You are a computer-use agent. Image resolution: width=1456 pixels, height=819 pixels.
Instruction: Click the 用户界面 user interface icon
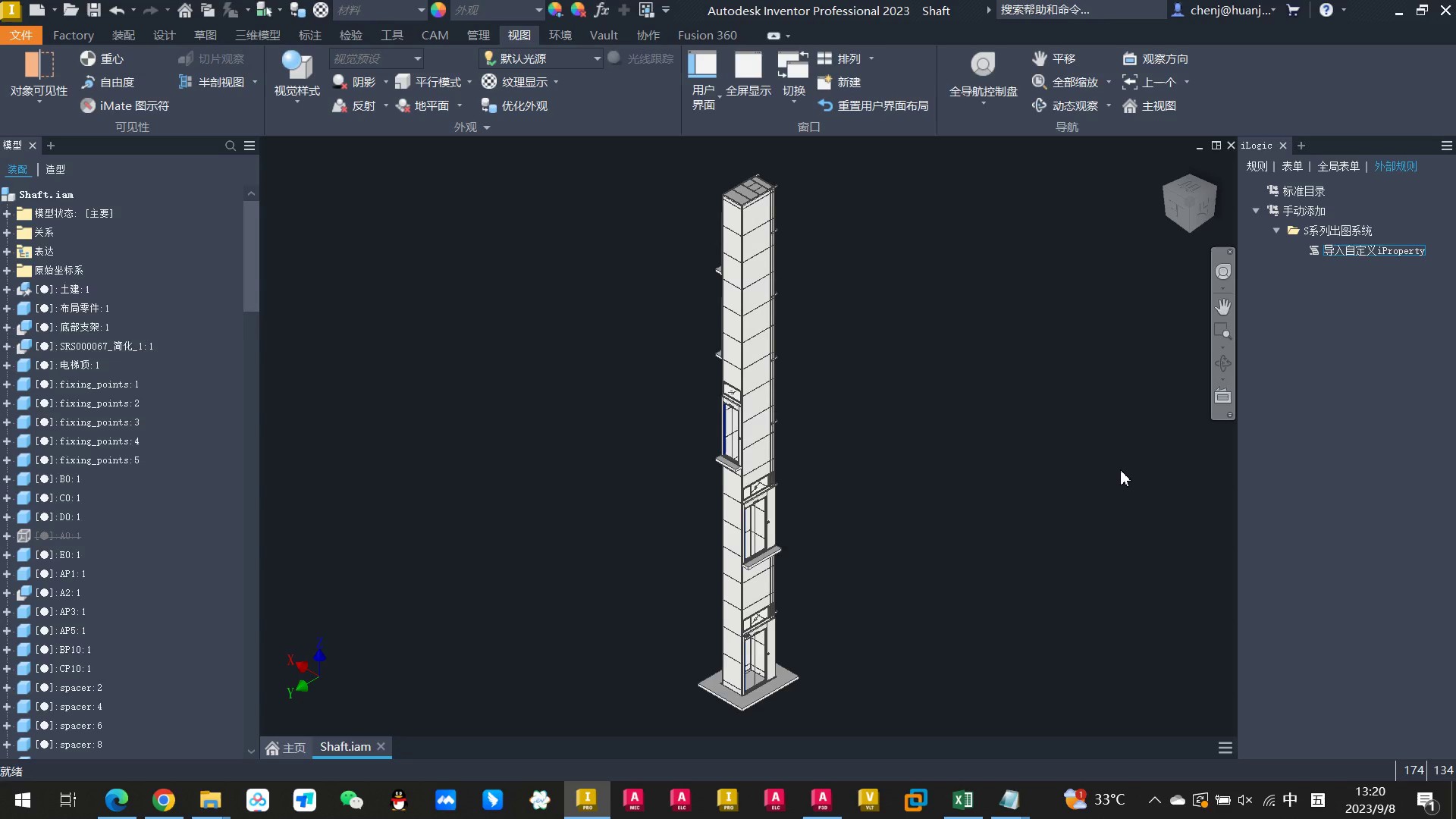702,65
